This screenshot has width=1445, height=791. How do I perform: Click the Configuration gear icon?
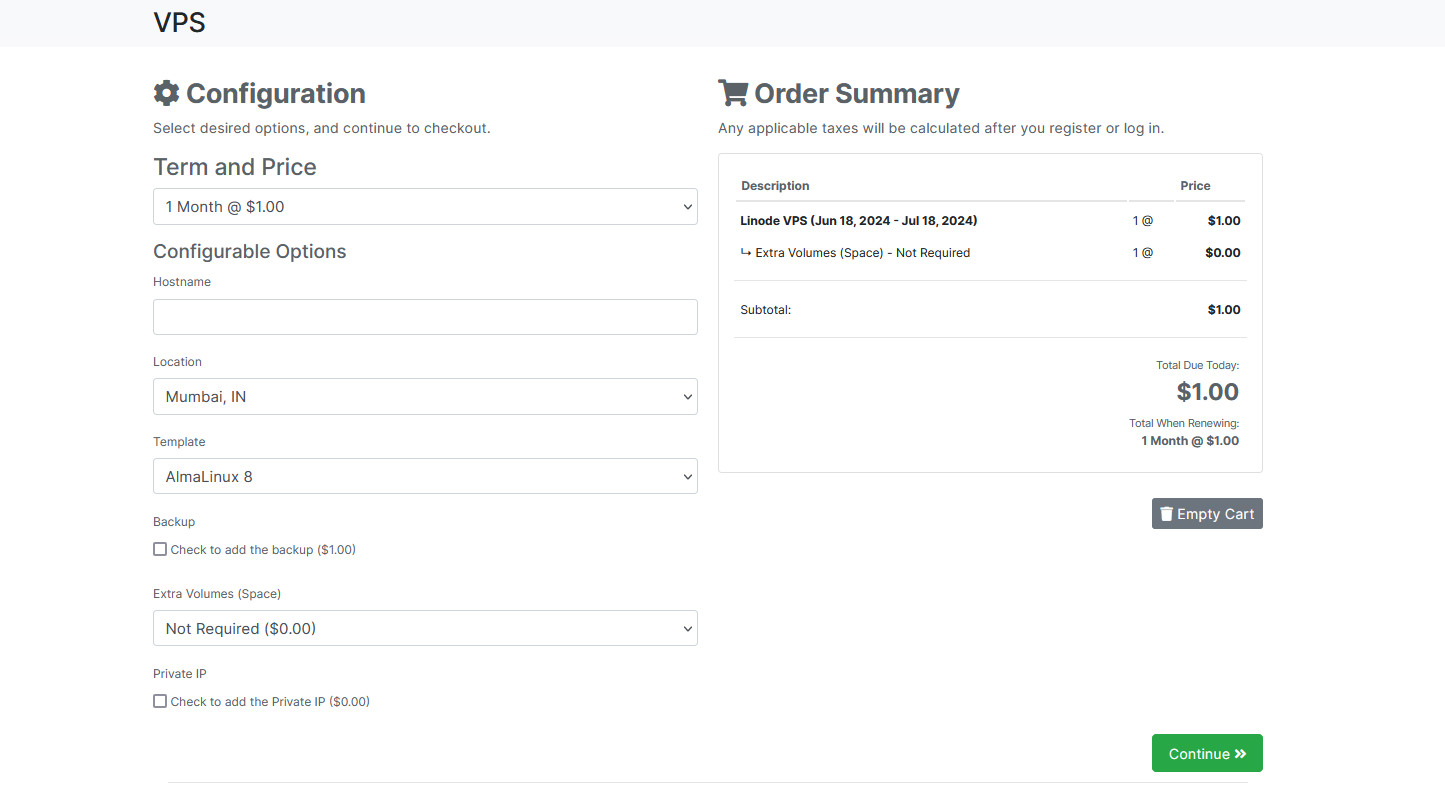[x=166, y=93]
